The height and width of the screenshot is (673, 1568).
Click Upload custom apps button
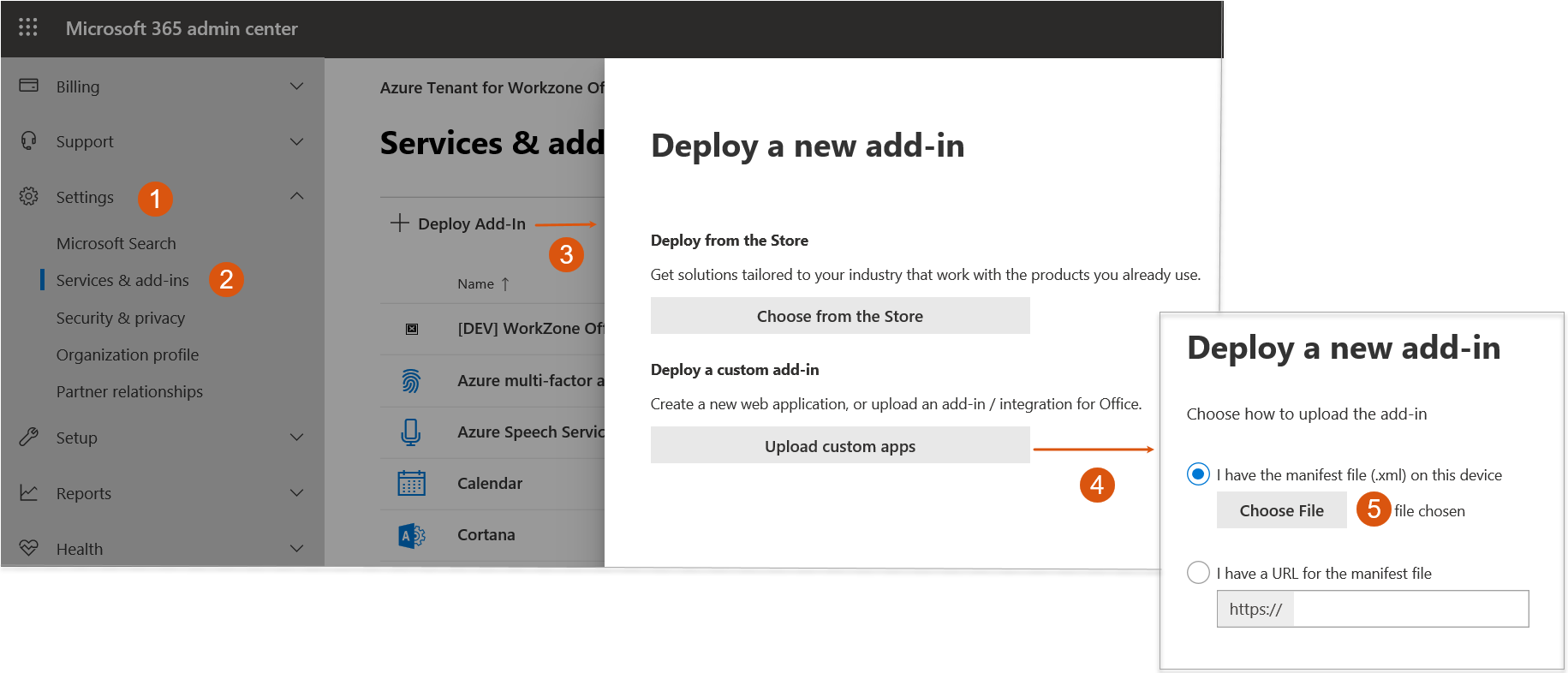point(840,445)
